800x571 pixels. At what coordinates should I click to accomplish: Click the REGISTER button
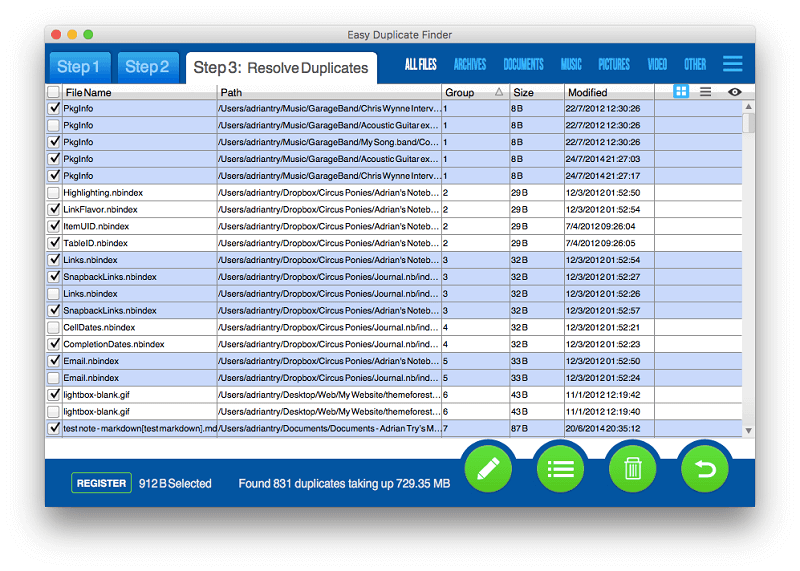(x=101, y=483)
